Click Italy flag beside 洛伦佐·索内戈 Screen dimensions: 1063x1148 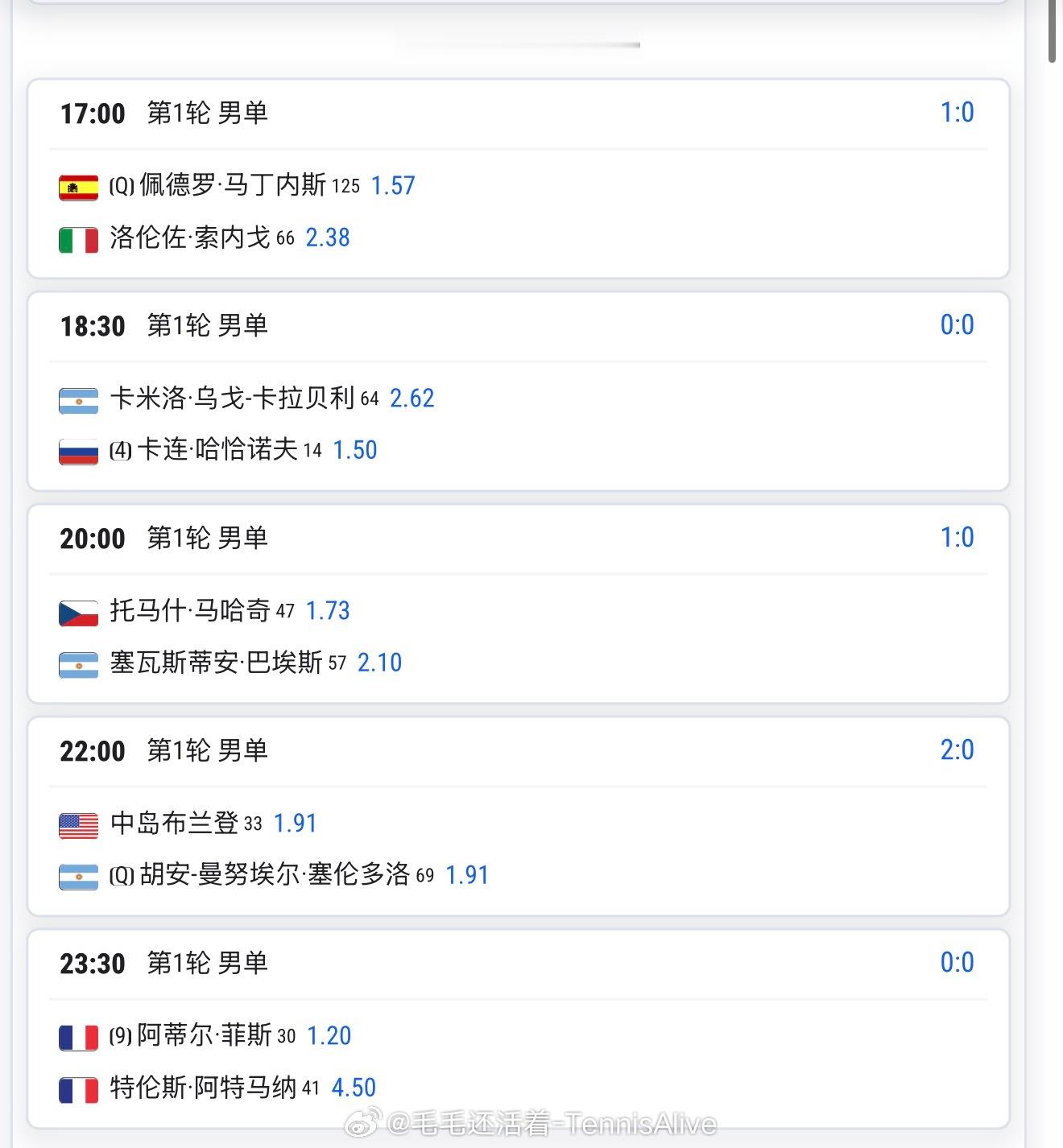[x=78, y=240]
